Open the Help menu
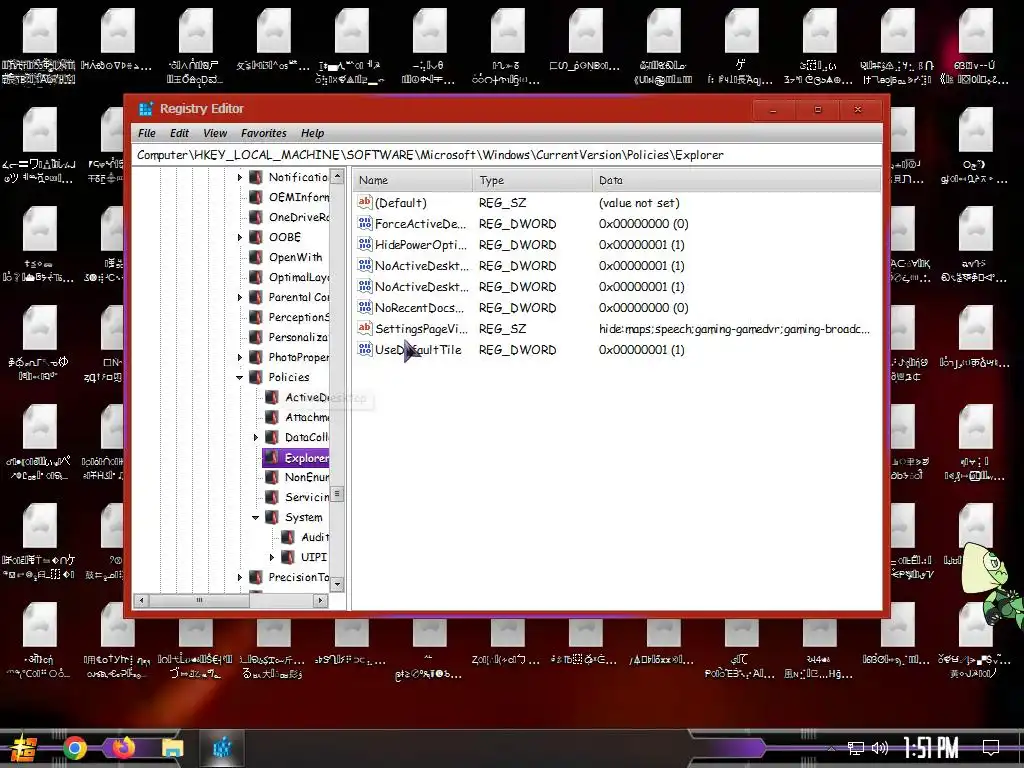The height and width of the screenshot is (768, 1024). click(312, 133)
